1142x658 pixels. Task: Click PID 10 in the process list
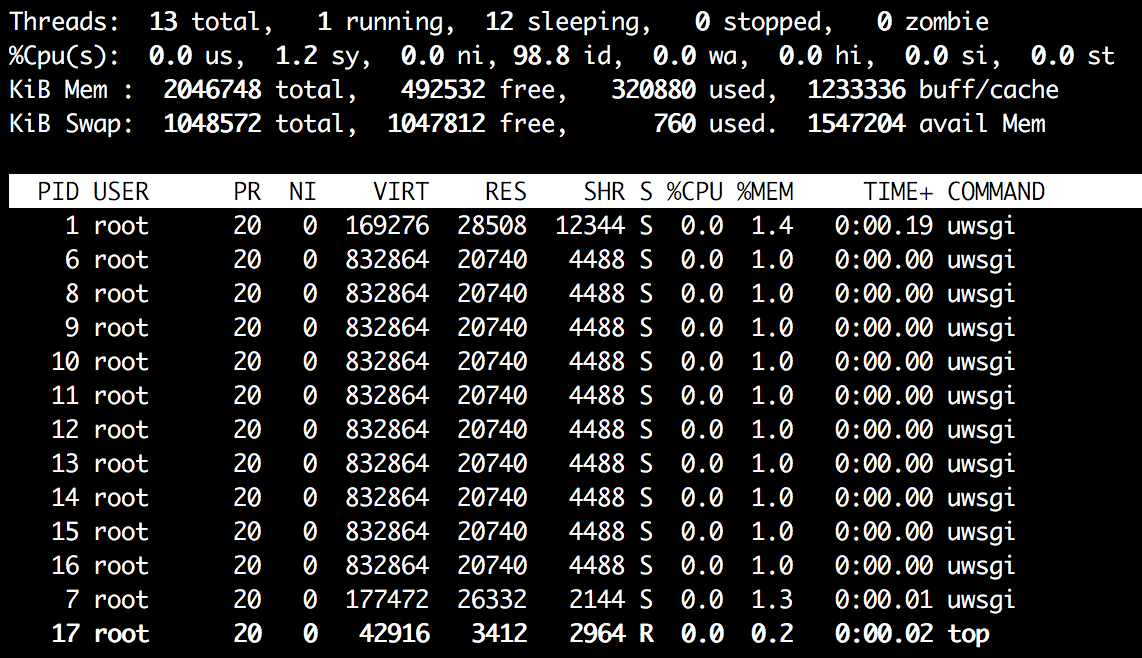coord(65,361)
